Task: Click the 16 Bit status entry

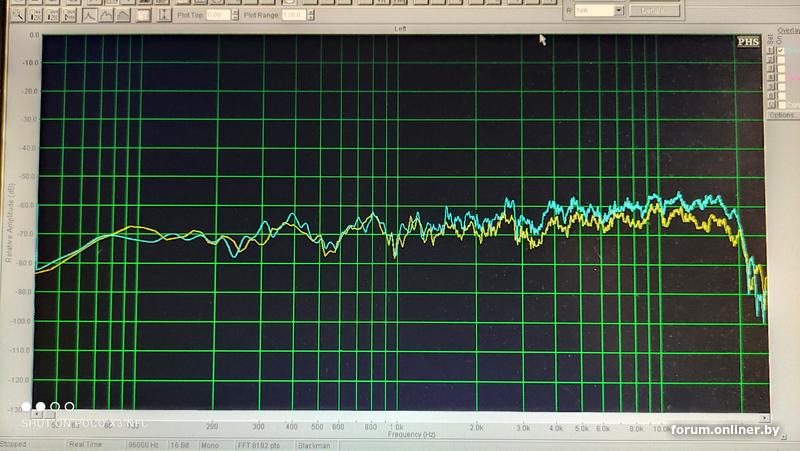Action: click(180, 445)
